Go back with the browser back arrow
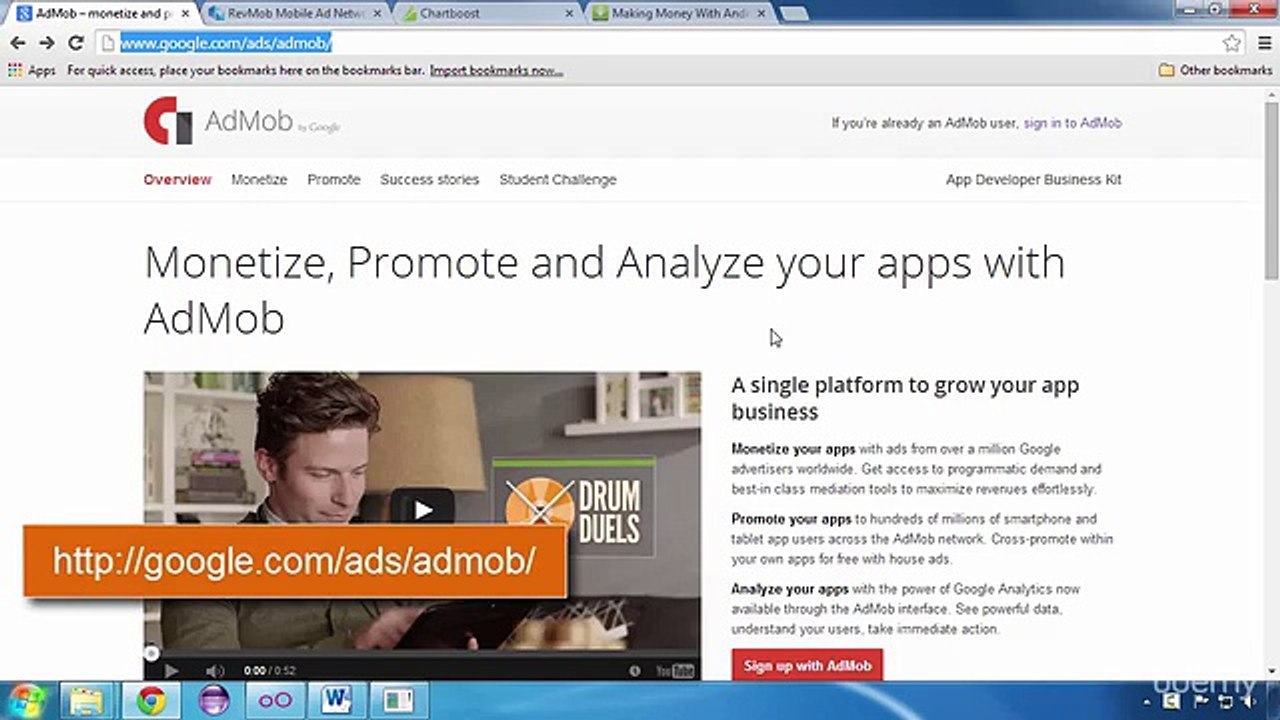 pos(17,43)
